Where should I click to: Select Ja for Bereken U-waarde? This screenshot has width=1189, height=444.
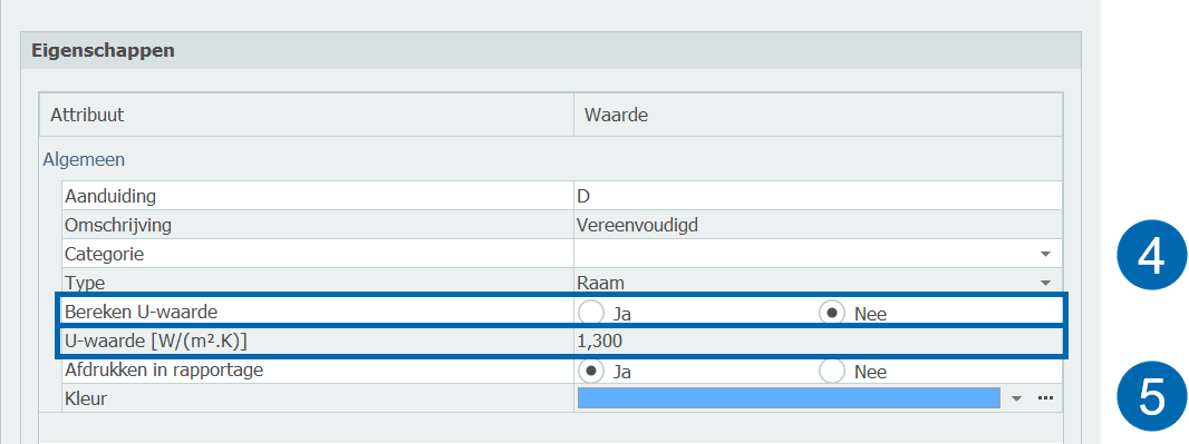593,312
